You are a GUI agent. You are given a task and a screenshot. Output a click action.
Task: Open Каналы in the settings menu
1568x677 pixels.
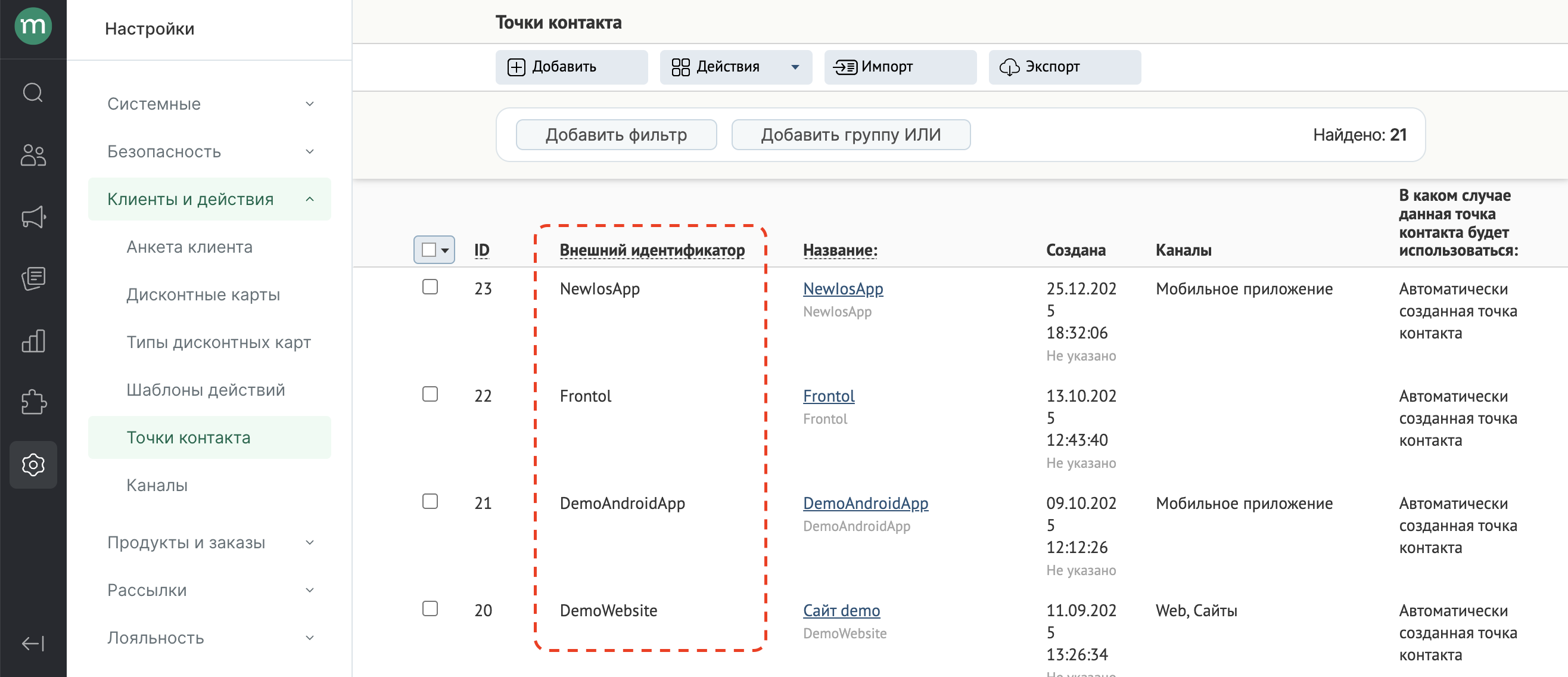tap(157, 485)
